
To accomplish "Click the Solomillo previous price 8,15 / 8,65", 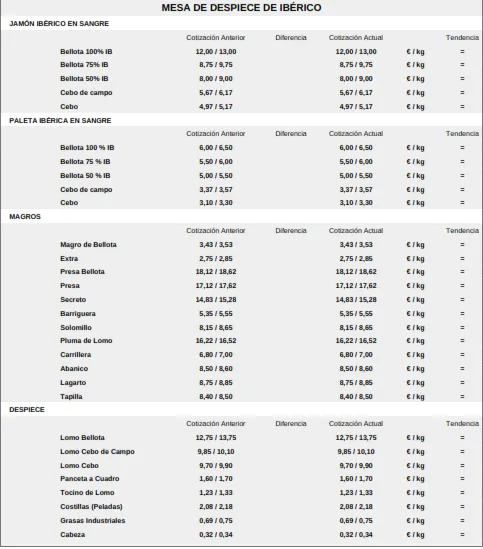I will [216, 328].
